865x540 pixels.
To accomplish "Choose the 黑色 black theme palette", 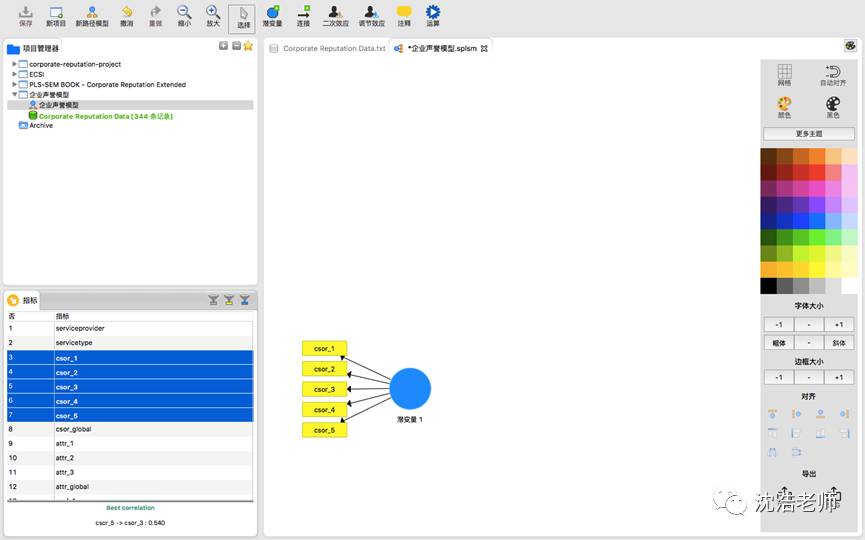I will pos(833,107).
